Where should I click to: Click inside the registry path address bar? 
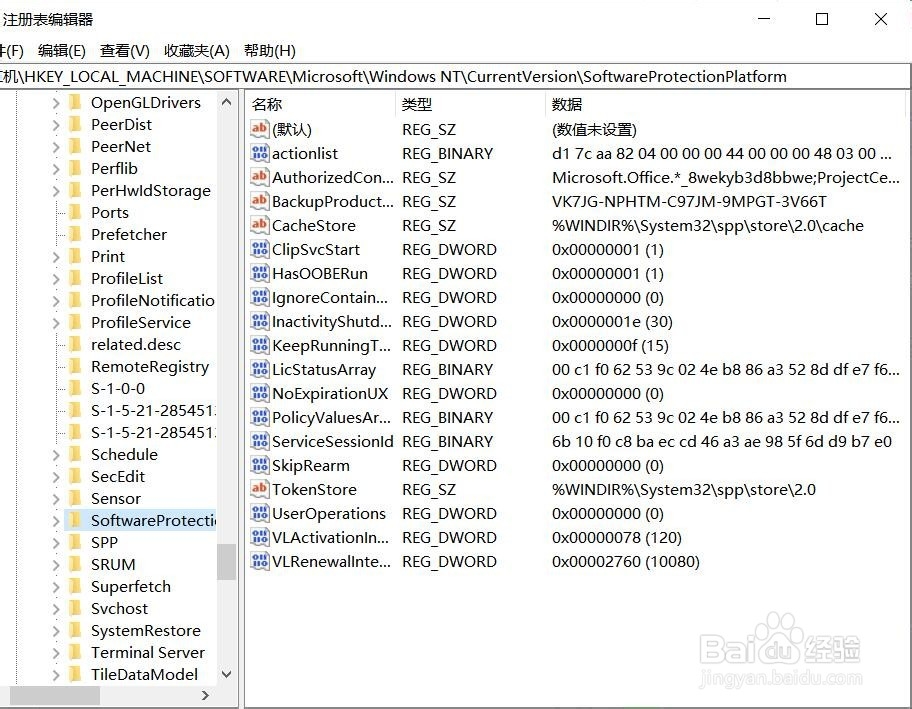coord(450,76)
